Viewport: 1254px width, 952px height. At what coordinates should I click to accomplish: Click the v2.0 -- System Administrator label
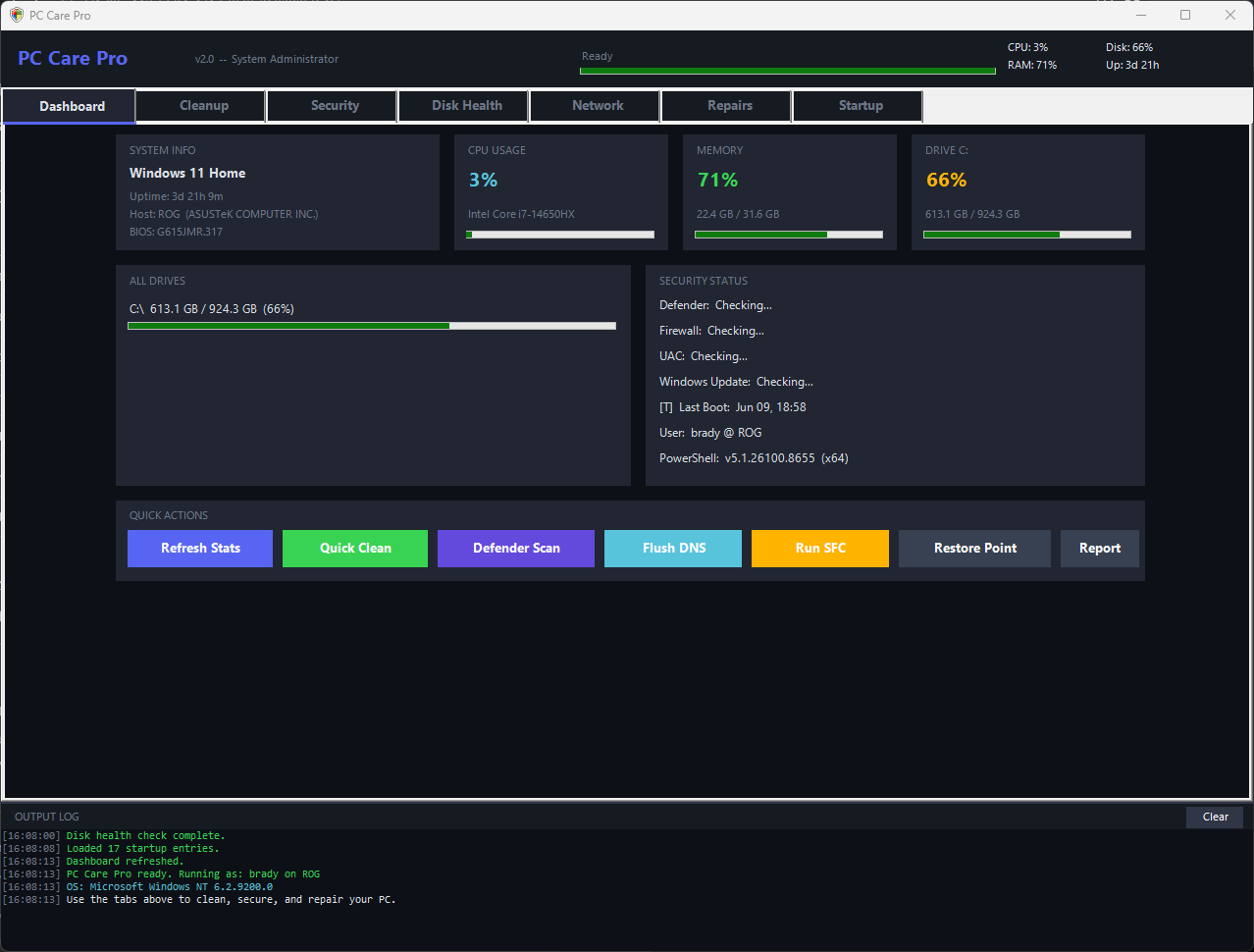click(267, 59)
